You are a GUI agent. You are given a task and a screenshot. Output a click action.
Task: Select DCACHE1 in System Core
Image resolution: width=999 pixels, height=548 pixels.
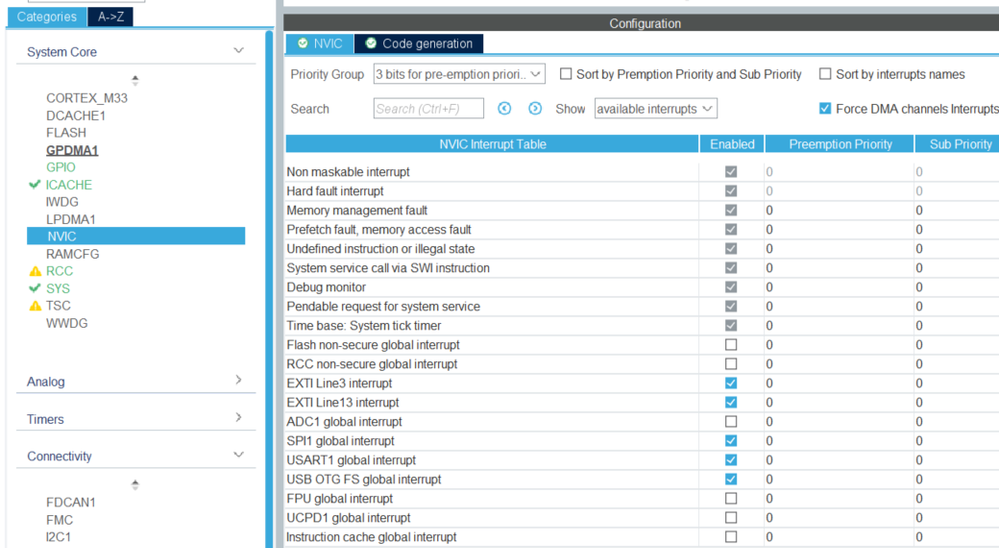click(76, 115)
